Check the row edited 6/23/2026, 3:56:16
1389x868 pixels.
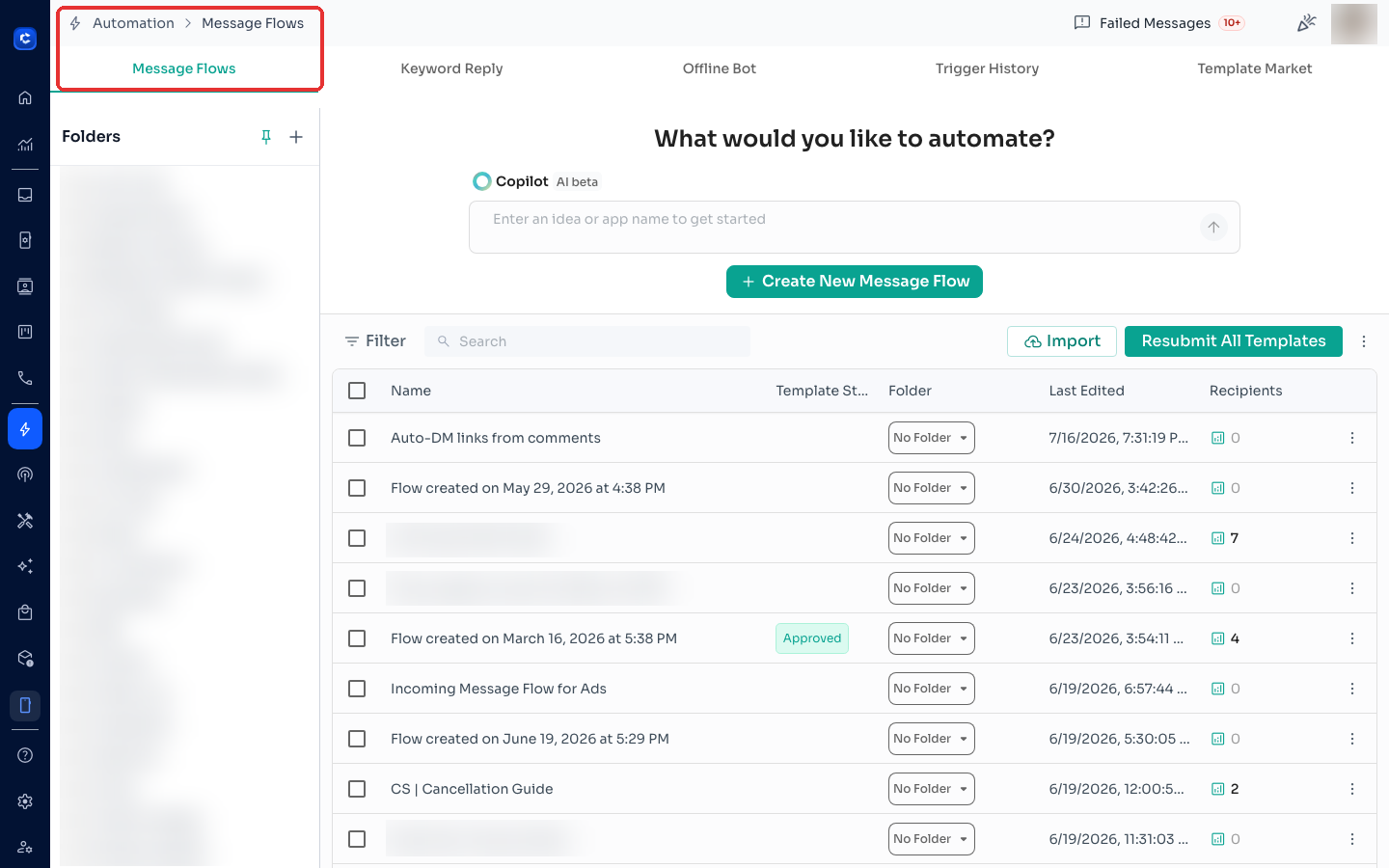coord(357,588)
